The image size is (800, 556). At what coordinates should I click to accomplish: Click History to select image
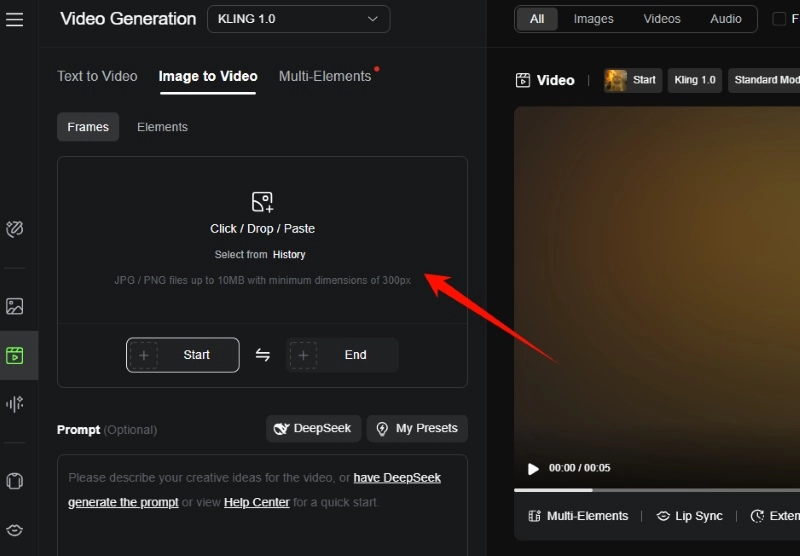[289, 255]
